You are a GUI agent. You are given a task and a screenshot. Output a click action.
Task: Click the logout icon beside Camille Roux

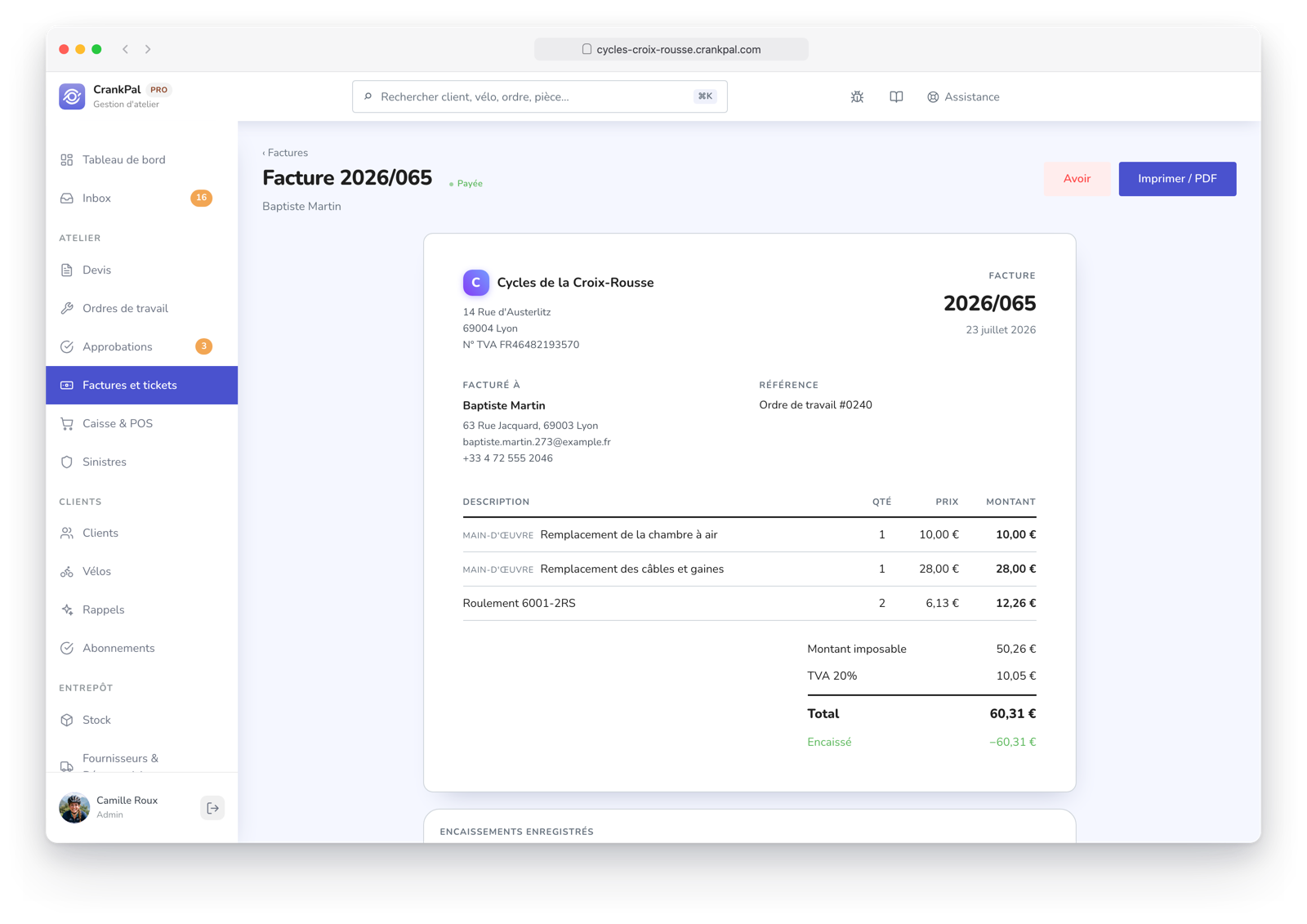pyautogui.click(x=212, y=808)
